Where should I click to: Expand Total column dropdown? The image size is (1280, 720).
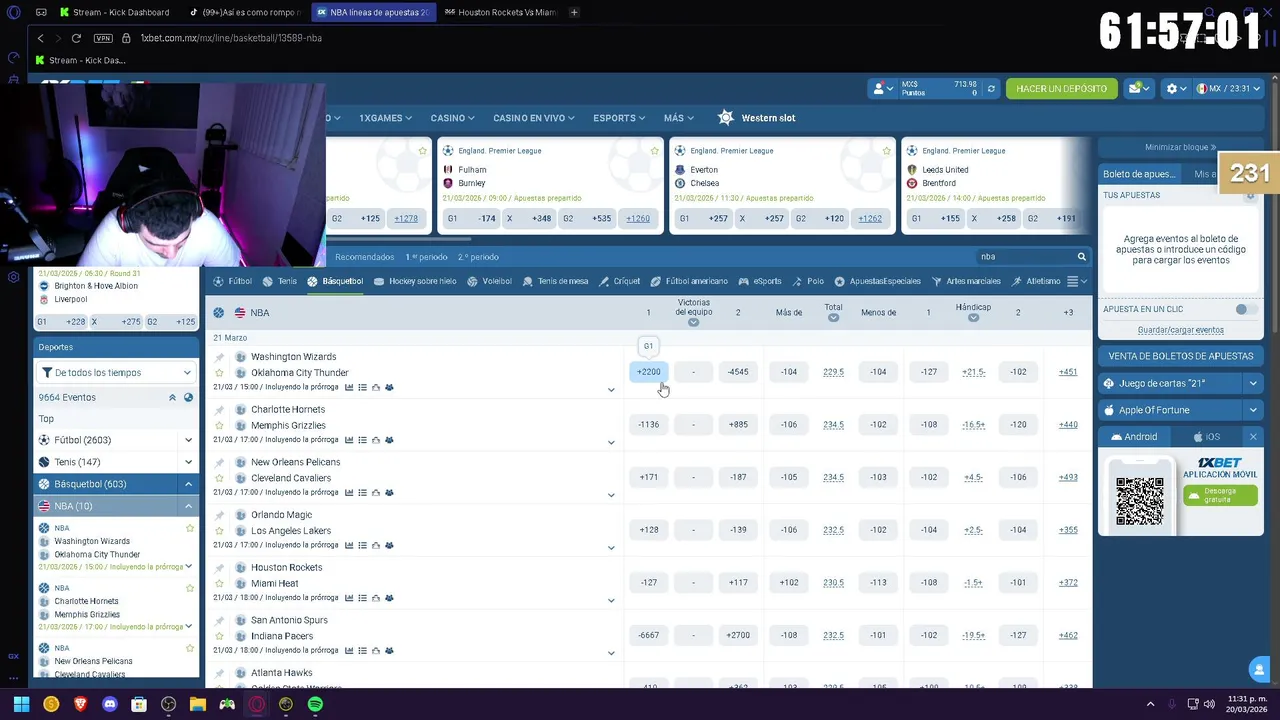tap(833, 318)
